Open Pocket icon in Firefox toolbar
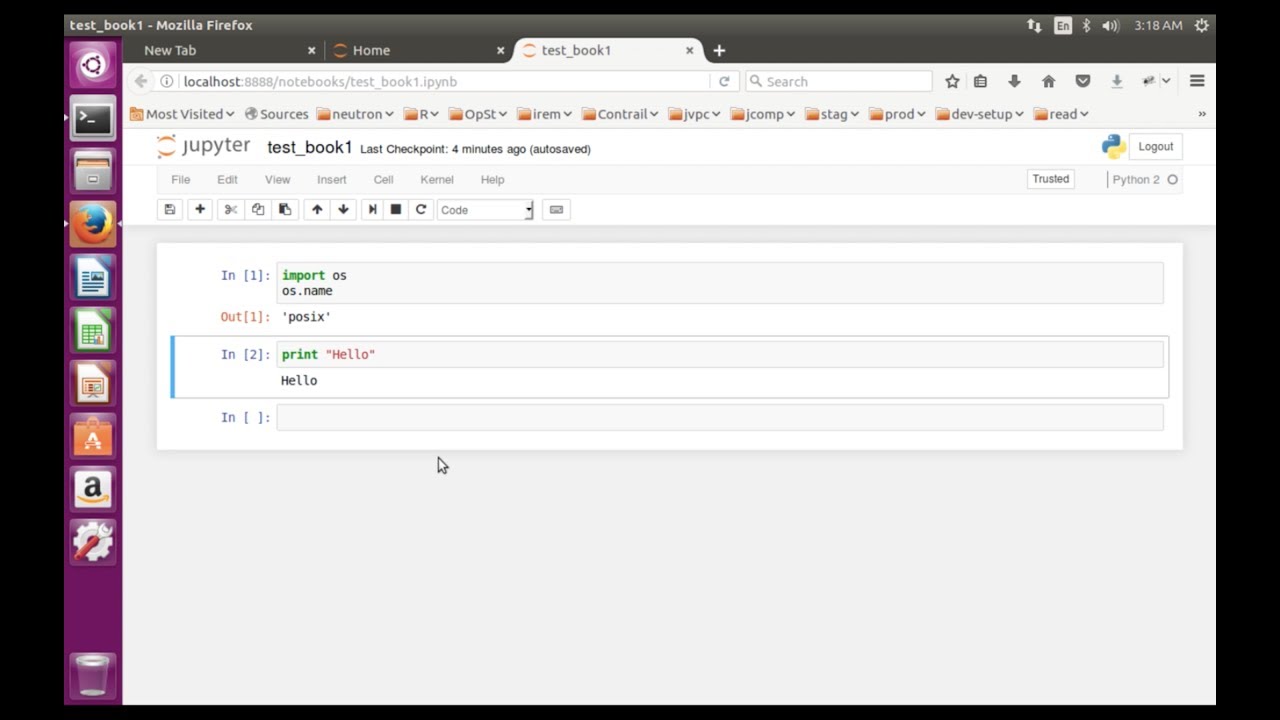The height and width of the screenshot is (720, 1280). pyautogui.click(x=1082, y=82)
